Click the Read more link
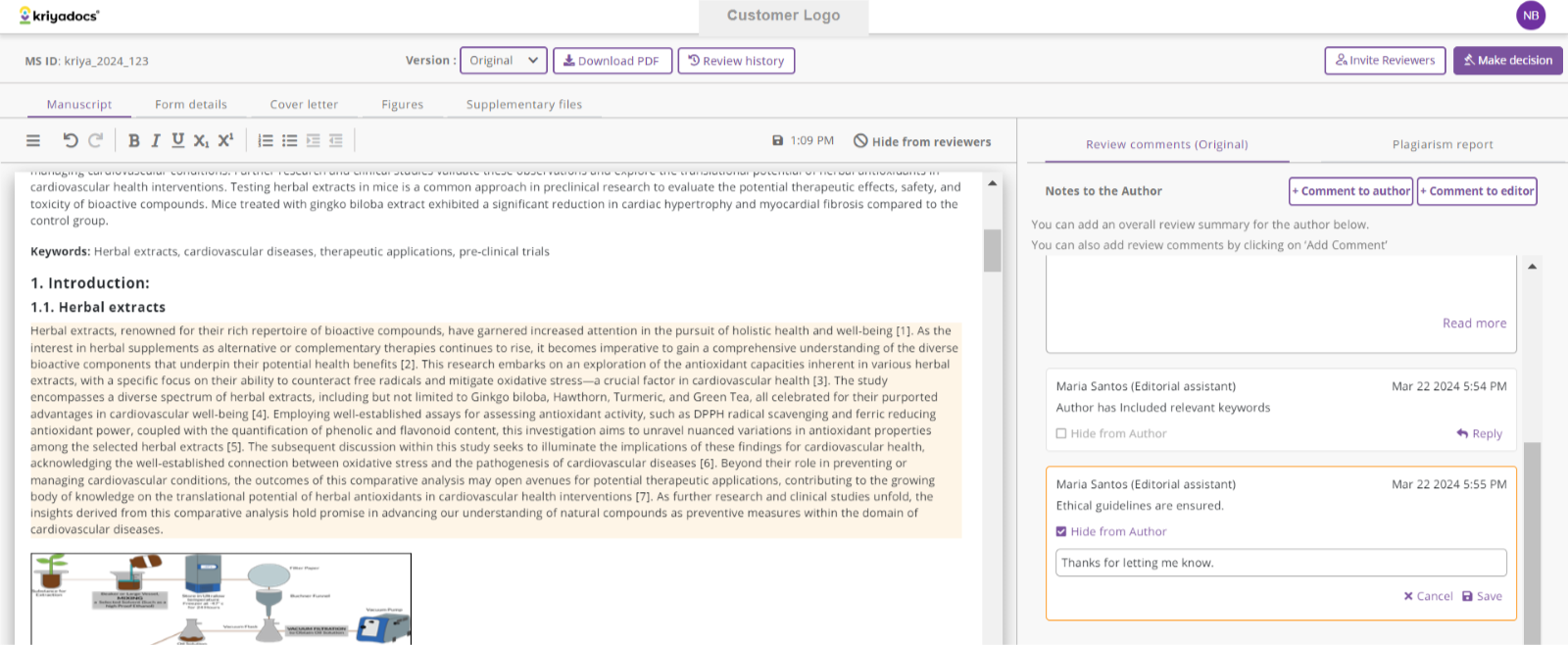1568x645 pixels. pyautogui.click(x=1474, y=323)
